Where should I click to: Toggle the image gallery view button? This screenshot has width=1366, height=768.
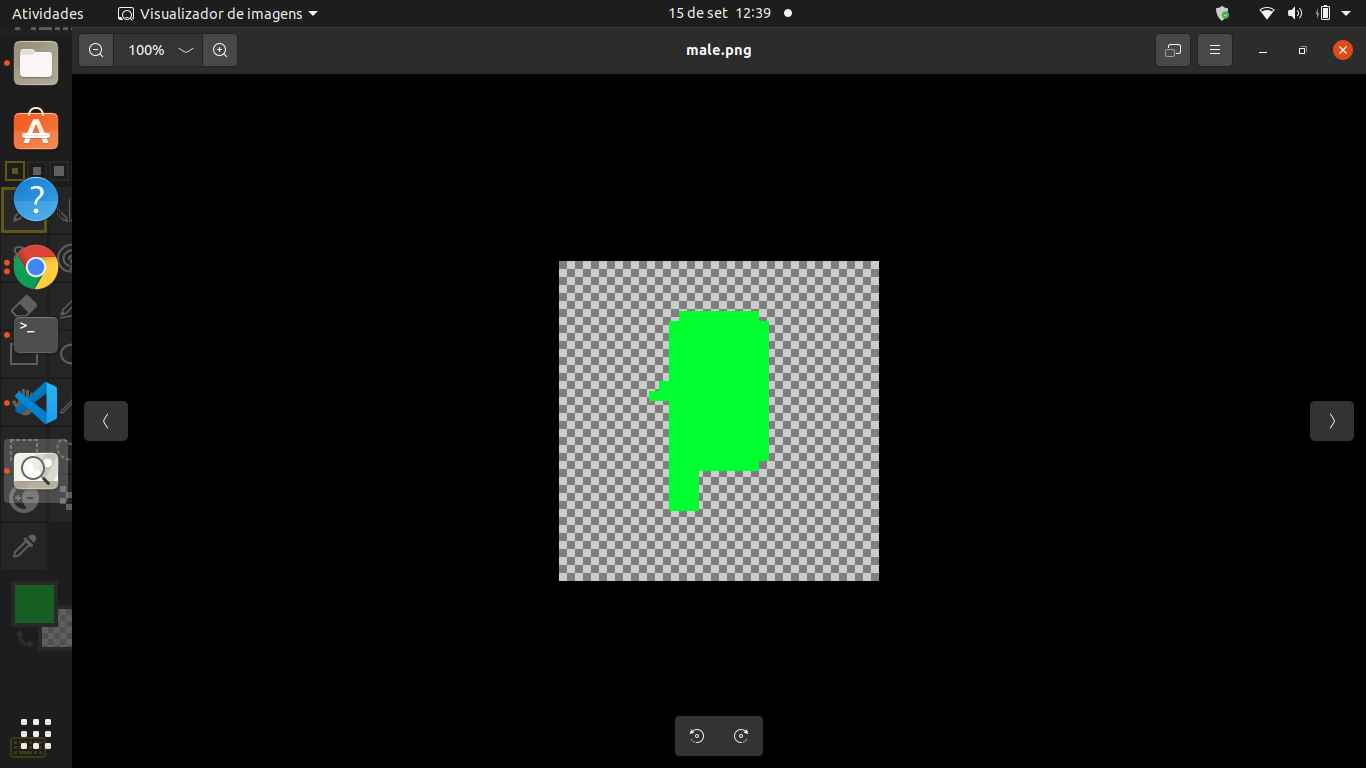(x=1173, y=50)
